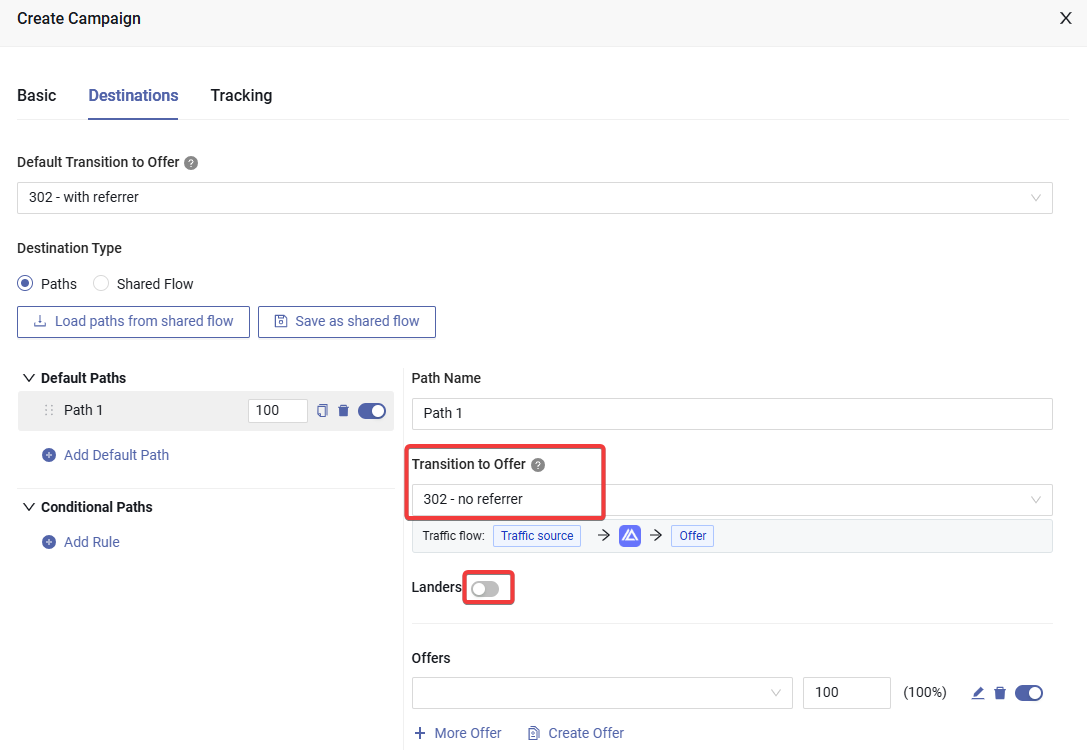Click Load paths from shared flow button

click(x=133, y=322)
